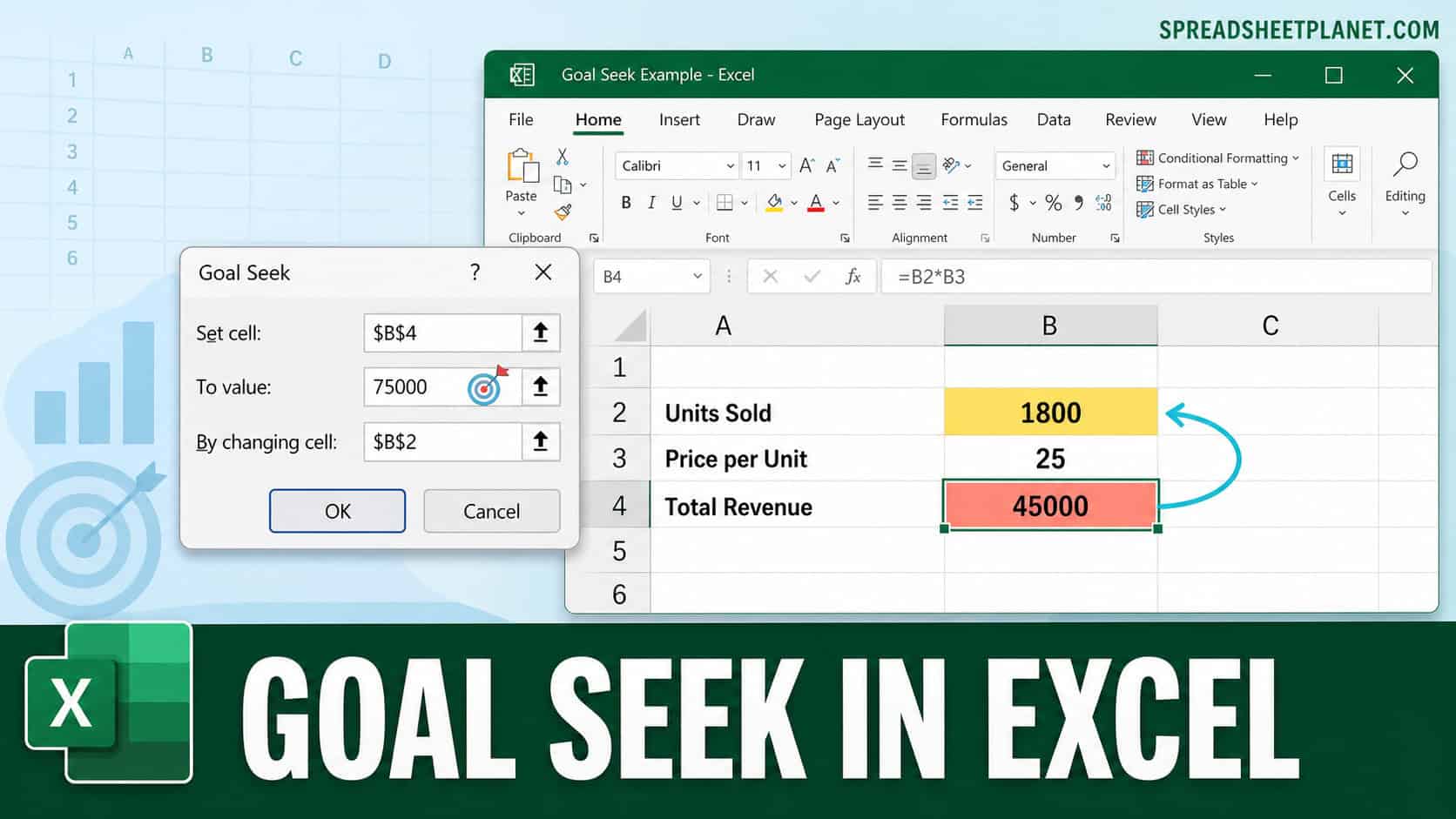Apply Comma Style format
This screenshot has height=819, width=1456.
[x=1079, y=203]
